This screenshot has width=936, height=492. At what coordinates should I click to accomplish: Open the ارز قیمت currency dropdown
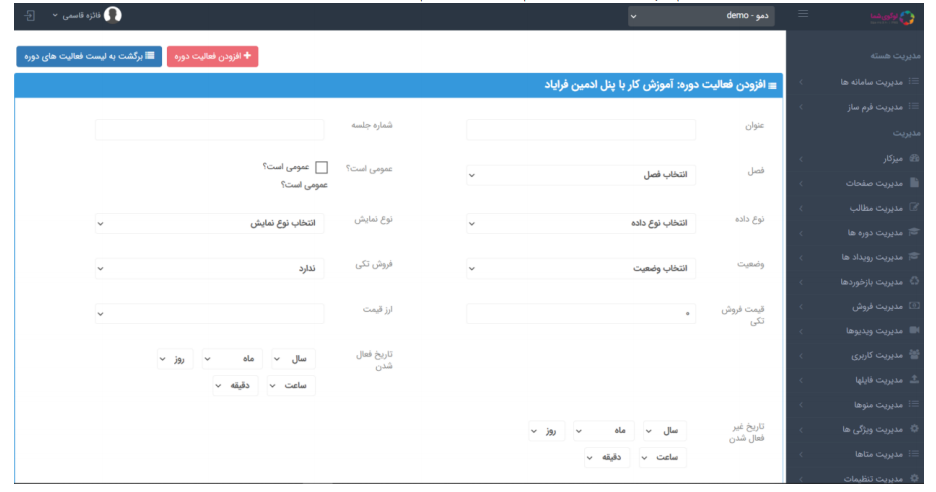[x=210, y=313]
